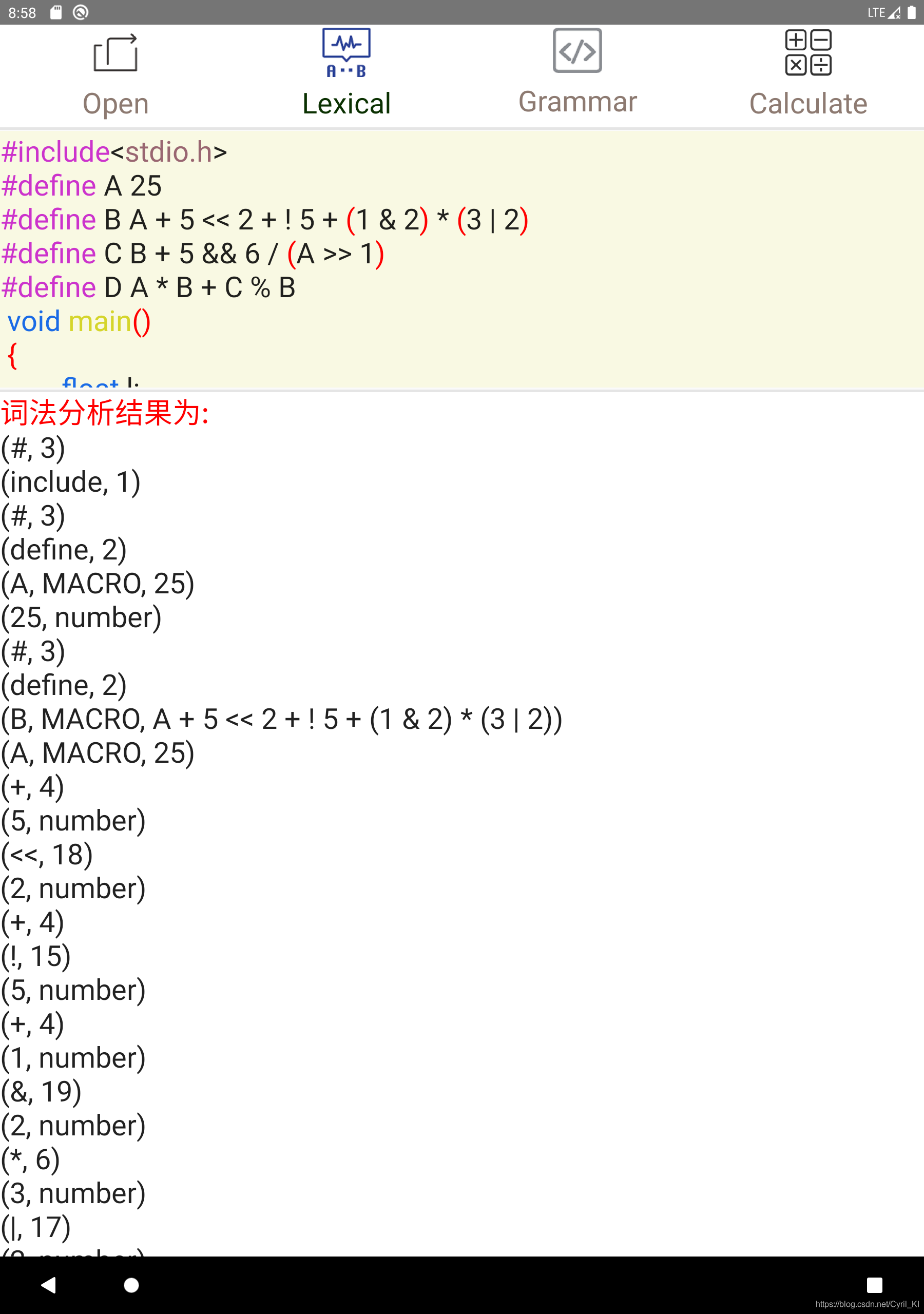Select the Lexical tab label
The image size is (924, 1314).
pyautogui.click(x=346, y=104)
